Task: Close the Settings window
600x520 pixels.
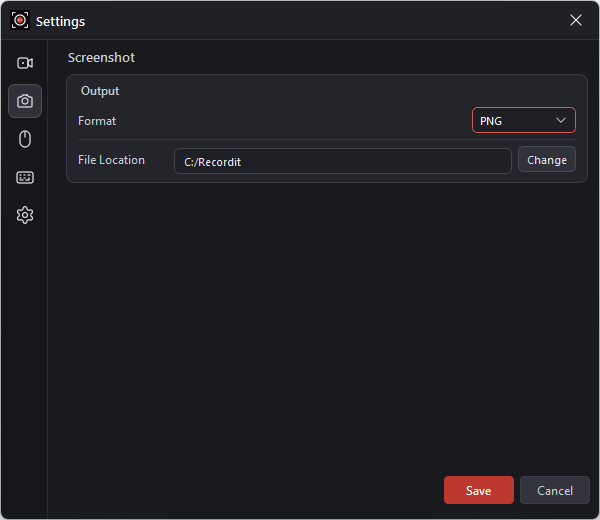Action: click(x=576, y=20)
